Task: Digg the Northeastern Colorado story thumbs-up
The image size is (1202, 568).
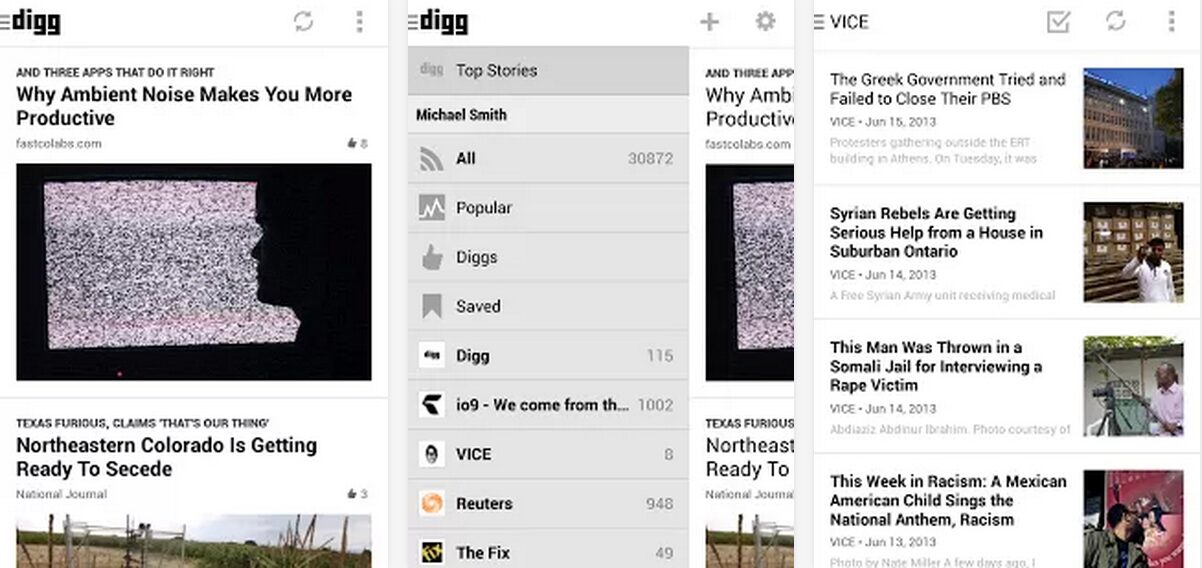Action: click(x=352, y=494)
